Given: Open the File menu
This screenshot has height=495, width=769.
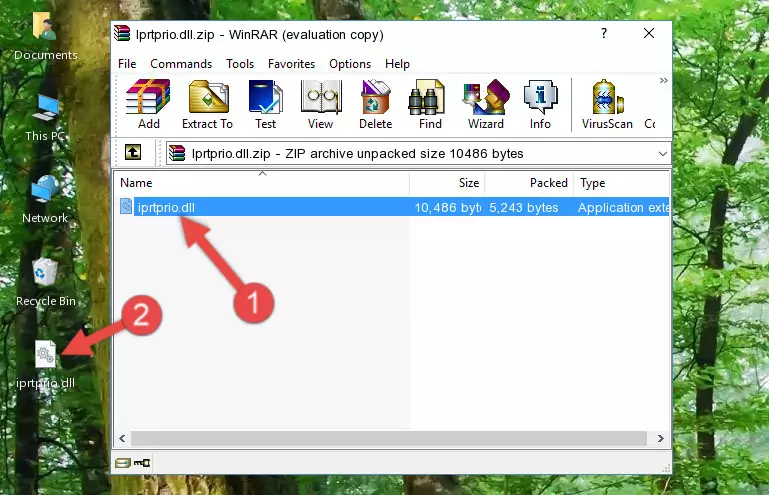Looking at the screenshot, I should [x=127, y=64].
